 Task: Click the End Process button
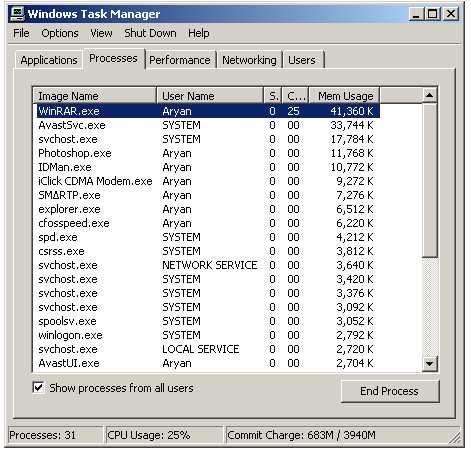coord(389,391)
